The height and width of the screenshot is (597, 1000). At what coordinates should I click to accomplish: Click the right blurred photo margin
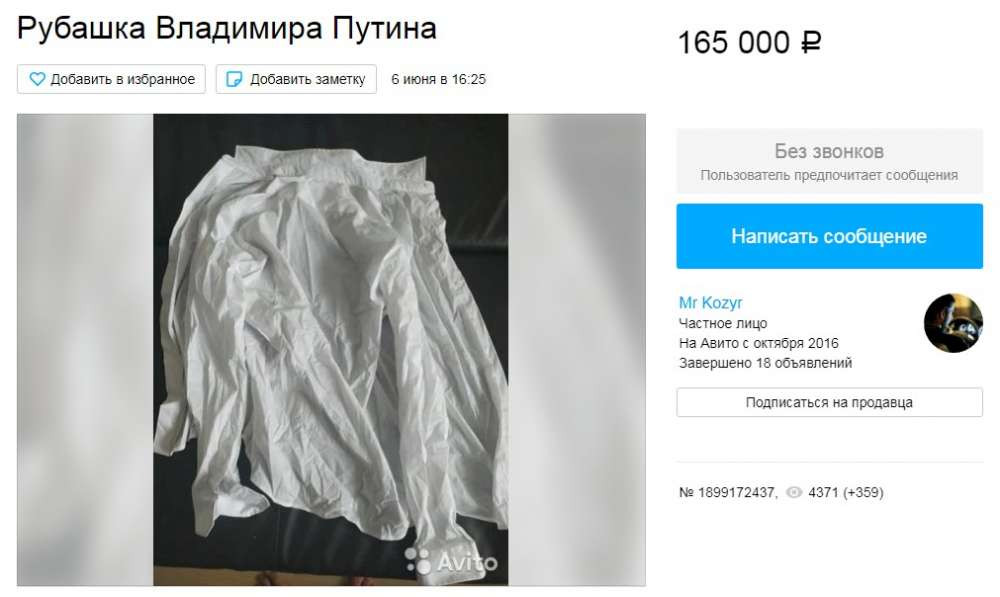[577, 350]
